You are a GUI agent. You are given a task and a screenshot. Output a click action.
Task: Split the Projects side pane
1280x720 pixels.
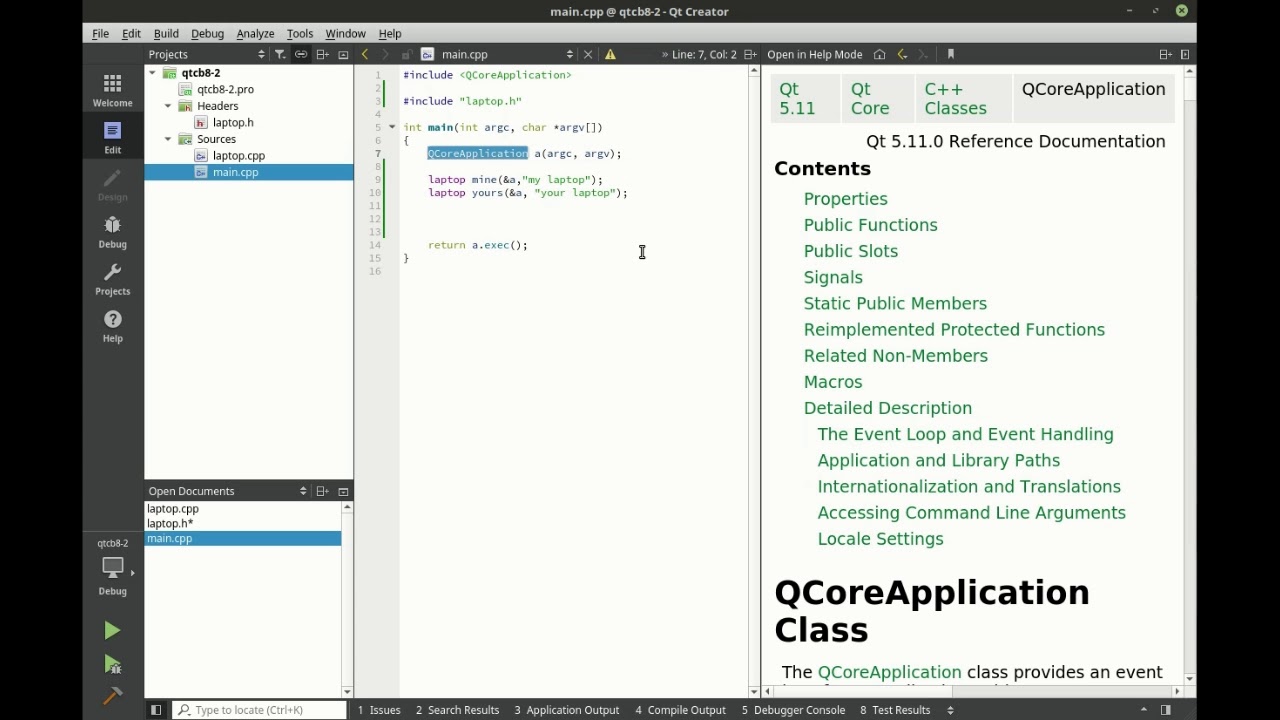pyautogui.click(x=322, y=54)
